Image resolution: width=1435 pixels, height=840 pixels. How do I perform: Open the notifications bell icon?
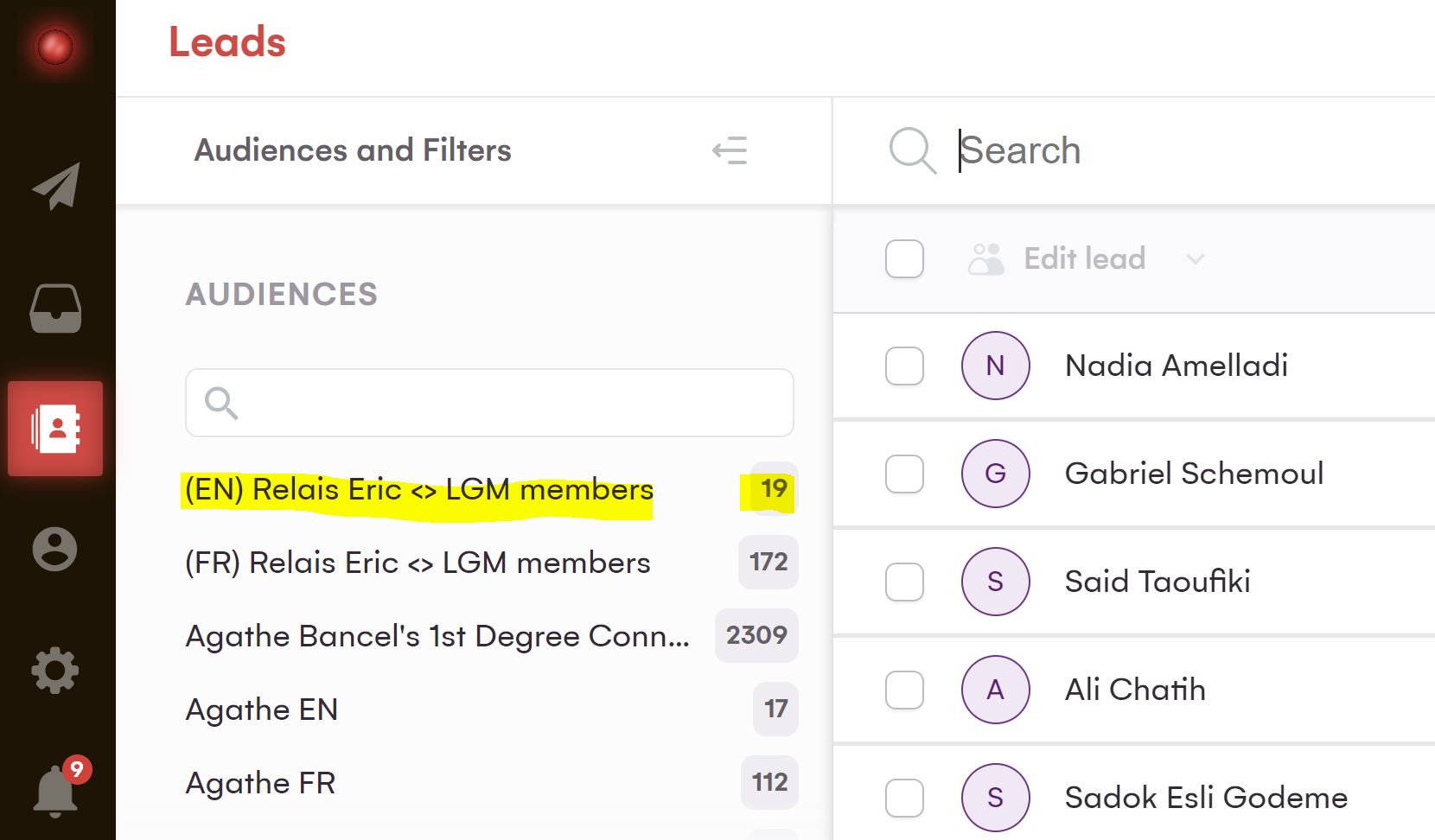(55, 791)
